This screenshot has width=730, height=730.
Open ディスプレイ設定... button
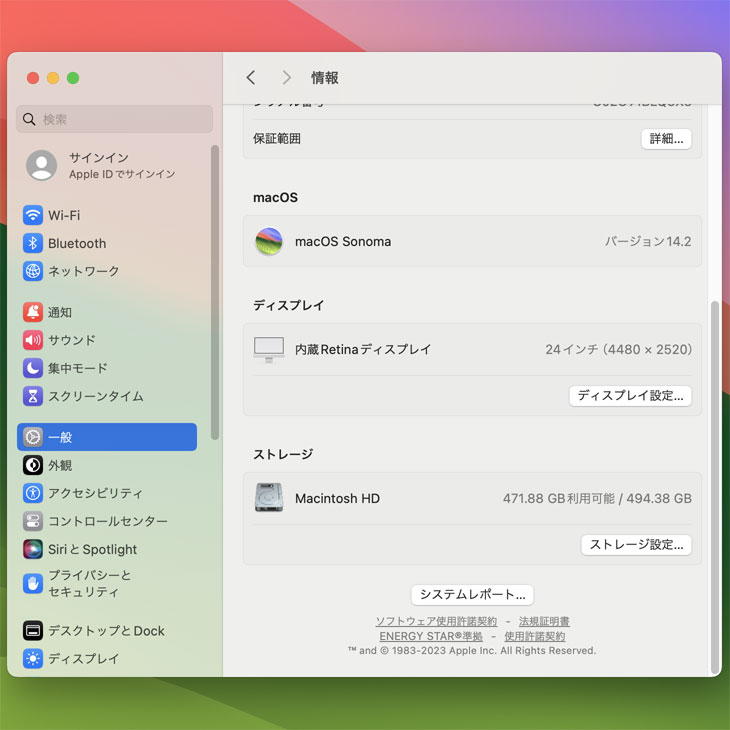(x=630, y=395)
